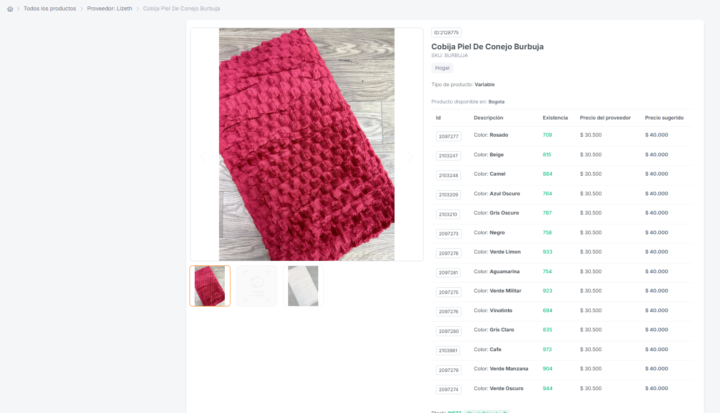The width and height of the screenshot is (720, 413).
Task: Click the Azul Oscuro variant ID chip
Action: coord(448,195)
